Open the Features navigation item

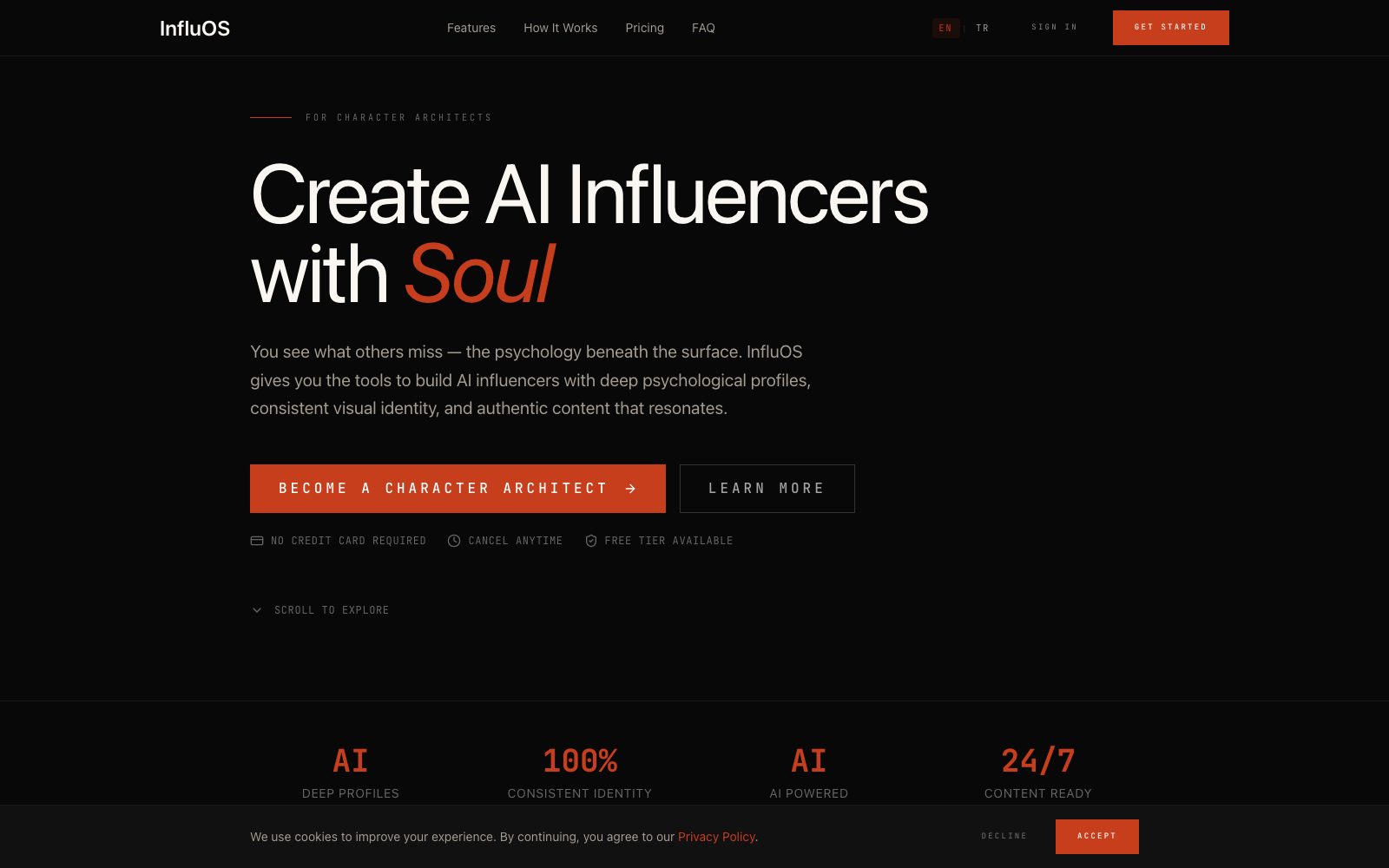[x=471, y=28]
